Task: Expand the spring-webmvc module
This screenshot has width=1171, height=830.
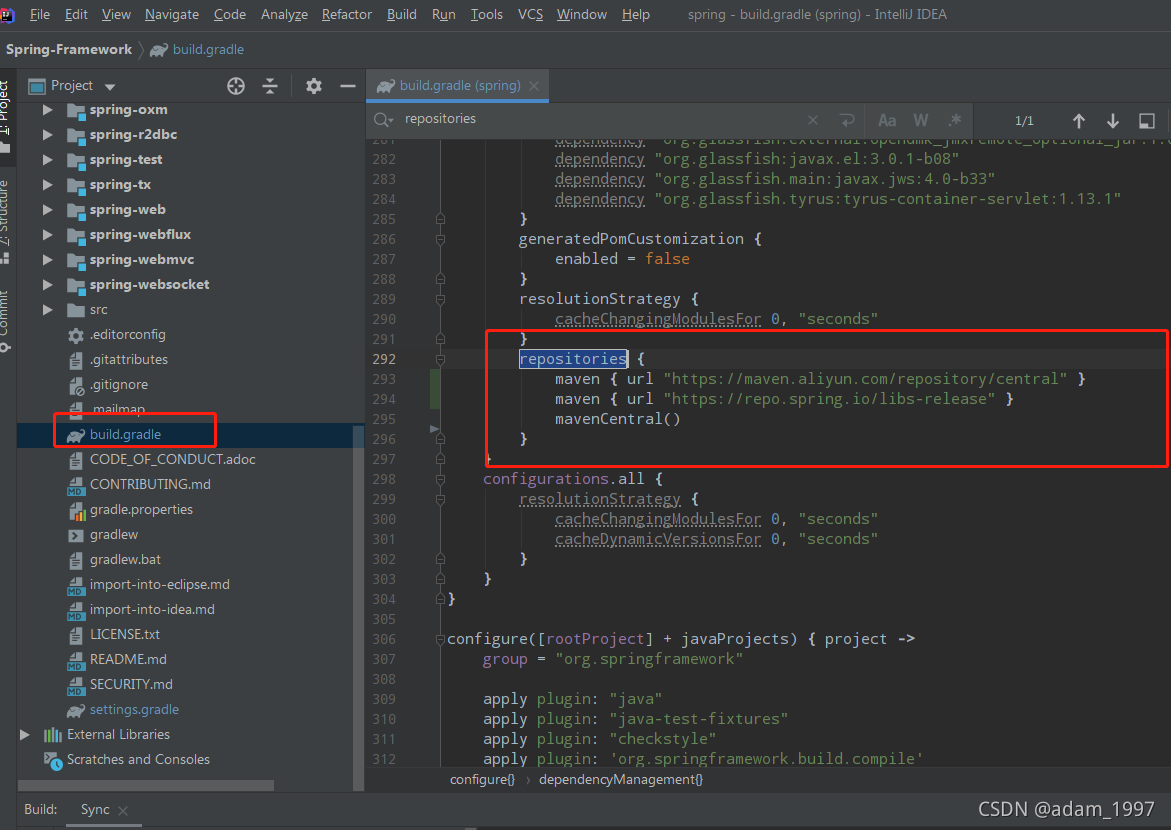Action: 48,260
